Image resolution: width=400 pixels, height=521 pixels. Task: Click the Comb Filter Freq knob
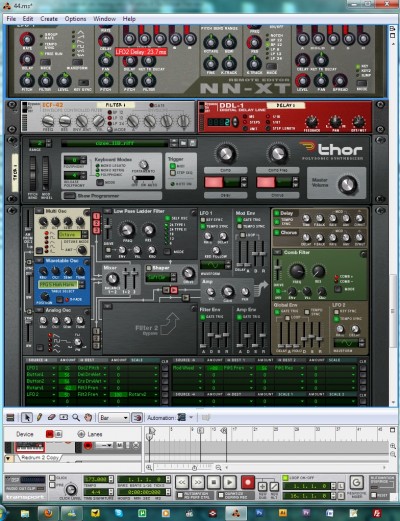(297, 271)
